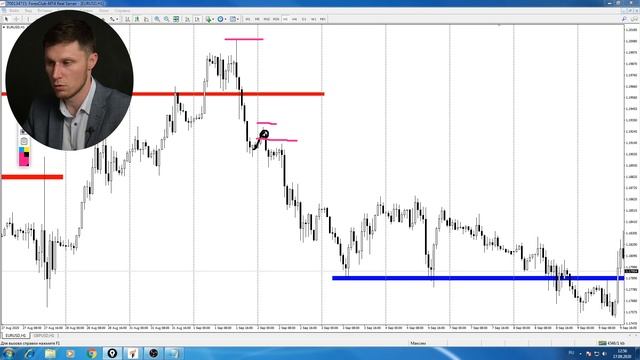Pick pink color in drawing palette
This screenshot has width=640, height=360.
pos(23,162)
